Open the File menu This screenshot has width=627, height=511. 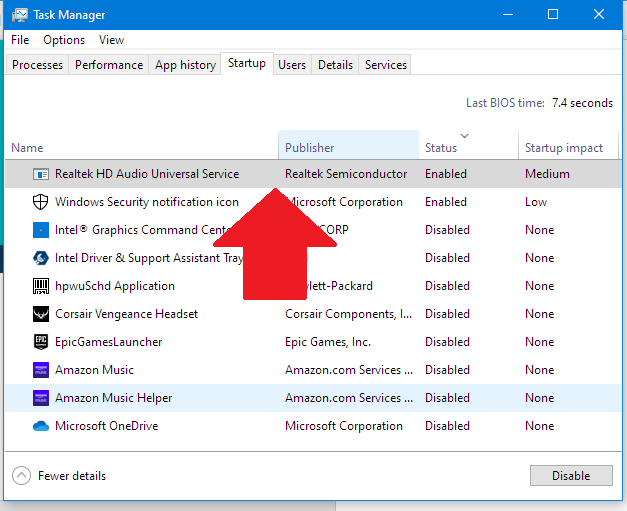click(20, 40)
